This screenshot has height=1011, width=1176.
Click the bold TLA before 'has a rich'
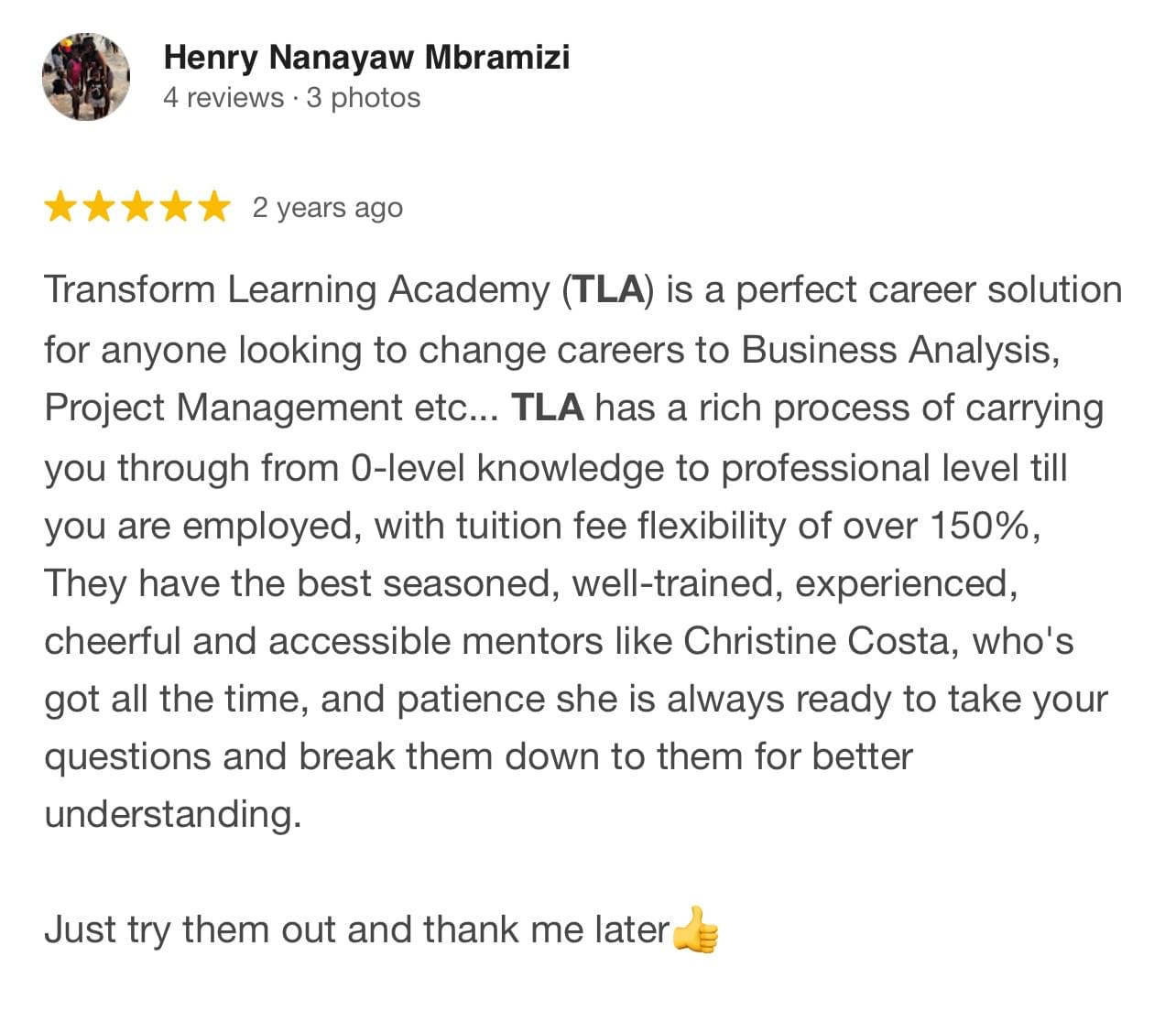coord(548,408)
